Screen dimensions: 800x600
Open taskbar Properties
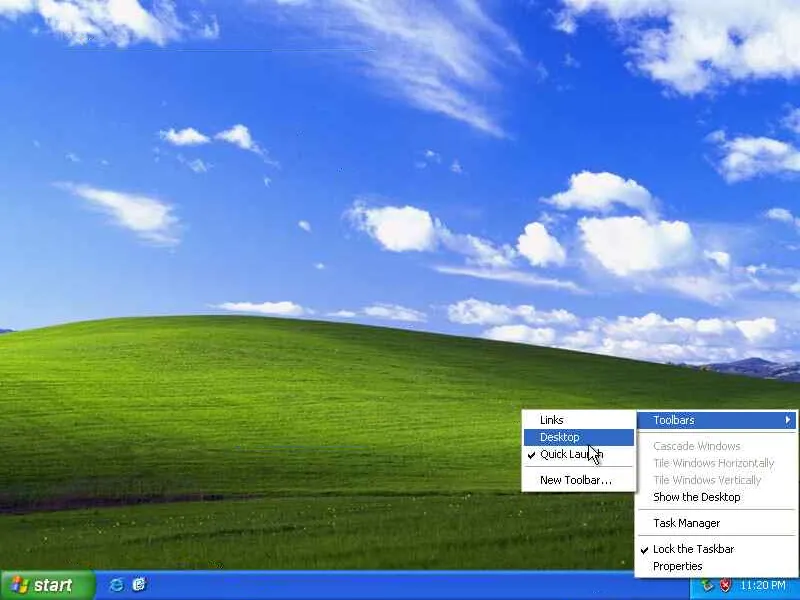tap(716, 566)
